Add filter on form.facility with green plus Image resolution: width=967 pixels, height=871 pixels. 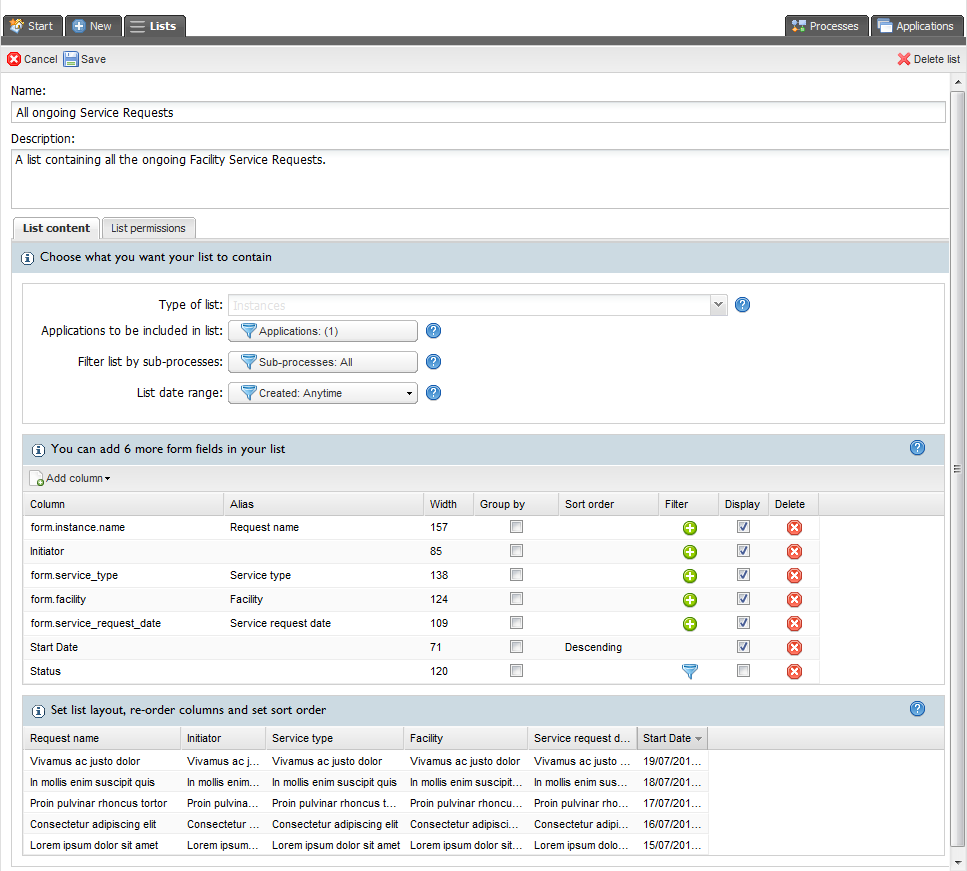(690, 600)
